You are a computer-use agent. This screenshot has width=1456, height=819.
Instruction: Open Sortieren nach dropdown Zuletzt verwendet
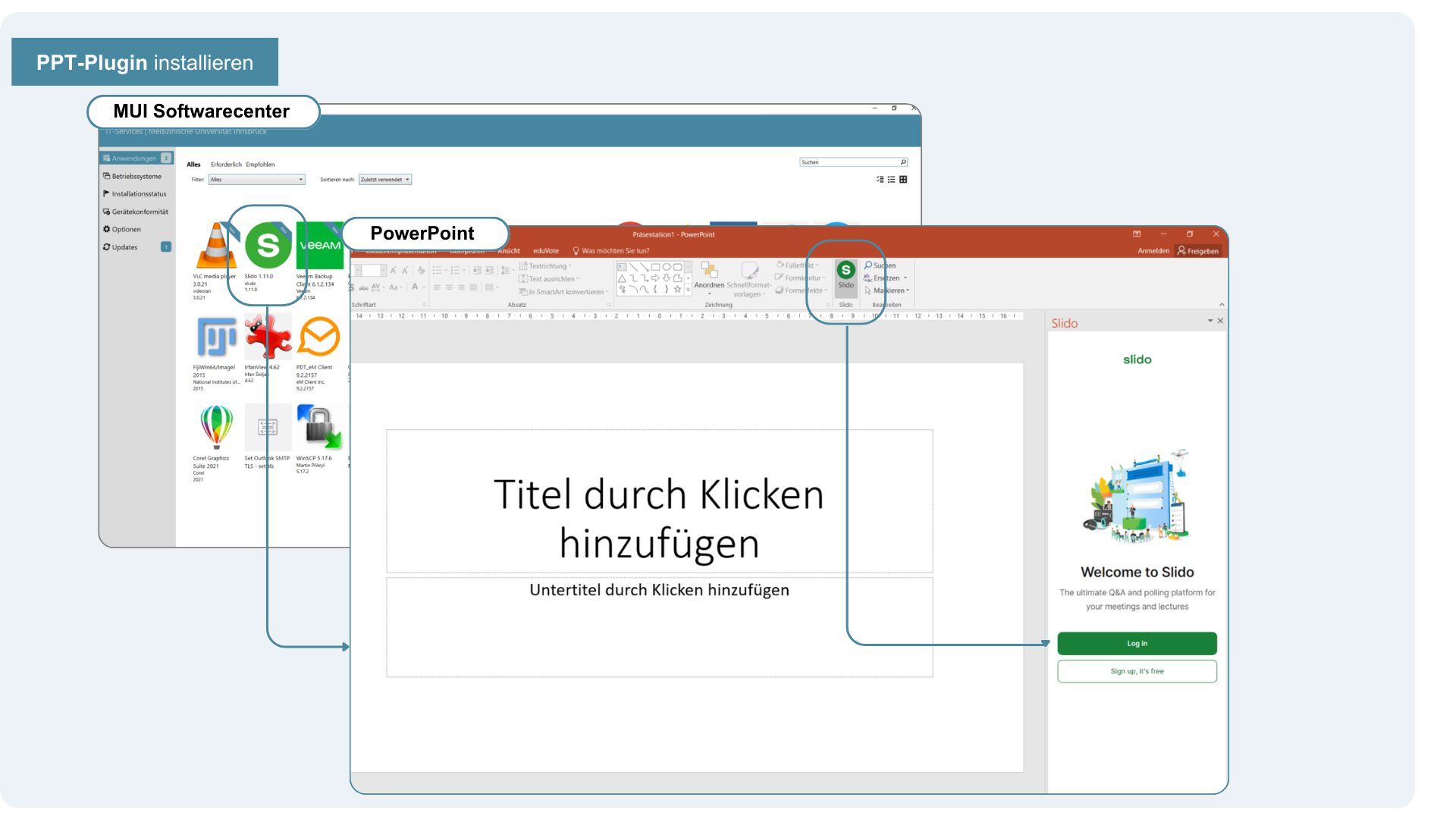(385, 180)
